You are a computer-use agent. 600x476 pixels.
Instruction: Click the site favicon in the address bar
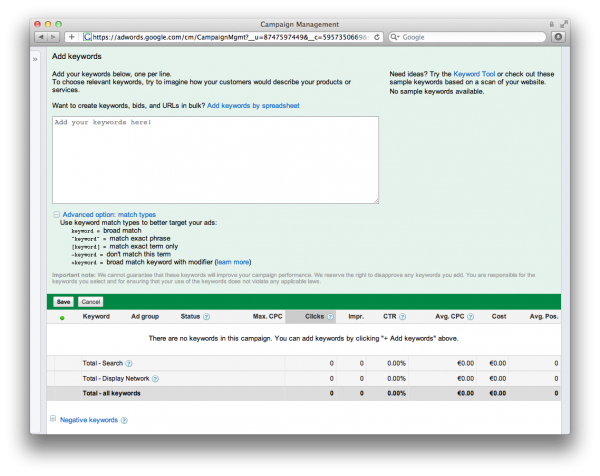[x=87, y=37]
